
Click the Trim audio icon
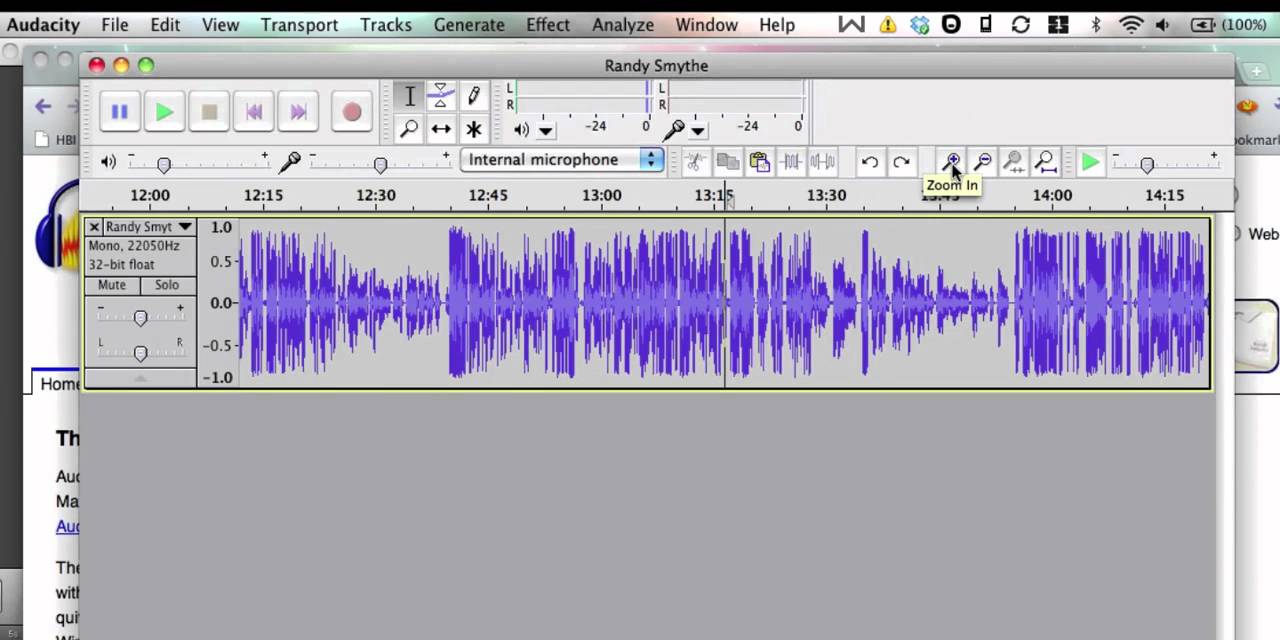click(791, 161)
